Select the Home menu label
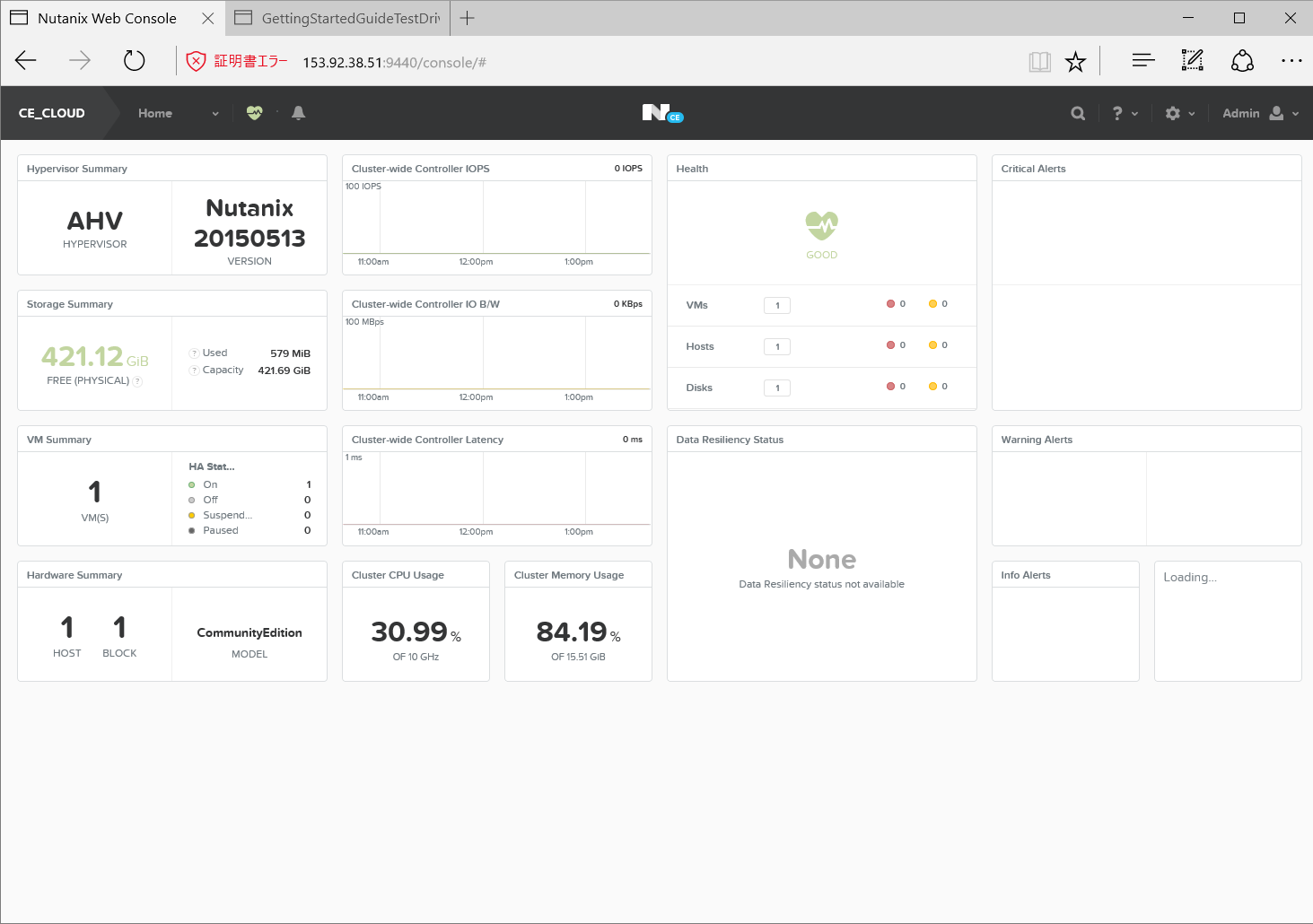The height and width of the screenshot is (924, 1313). coord(155,113)
